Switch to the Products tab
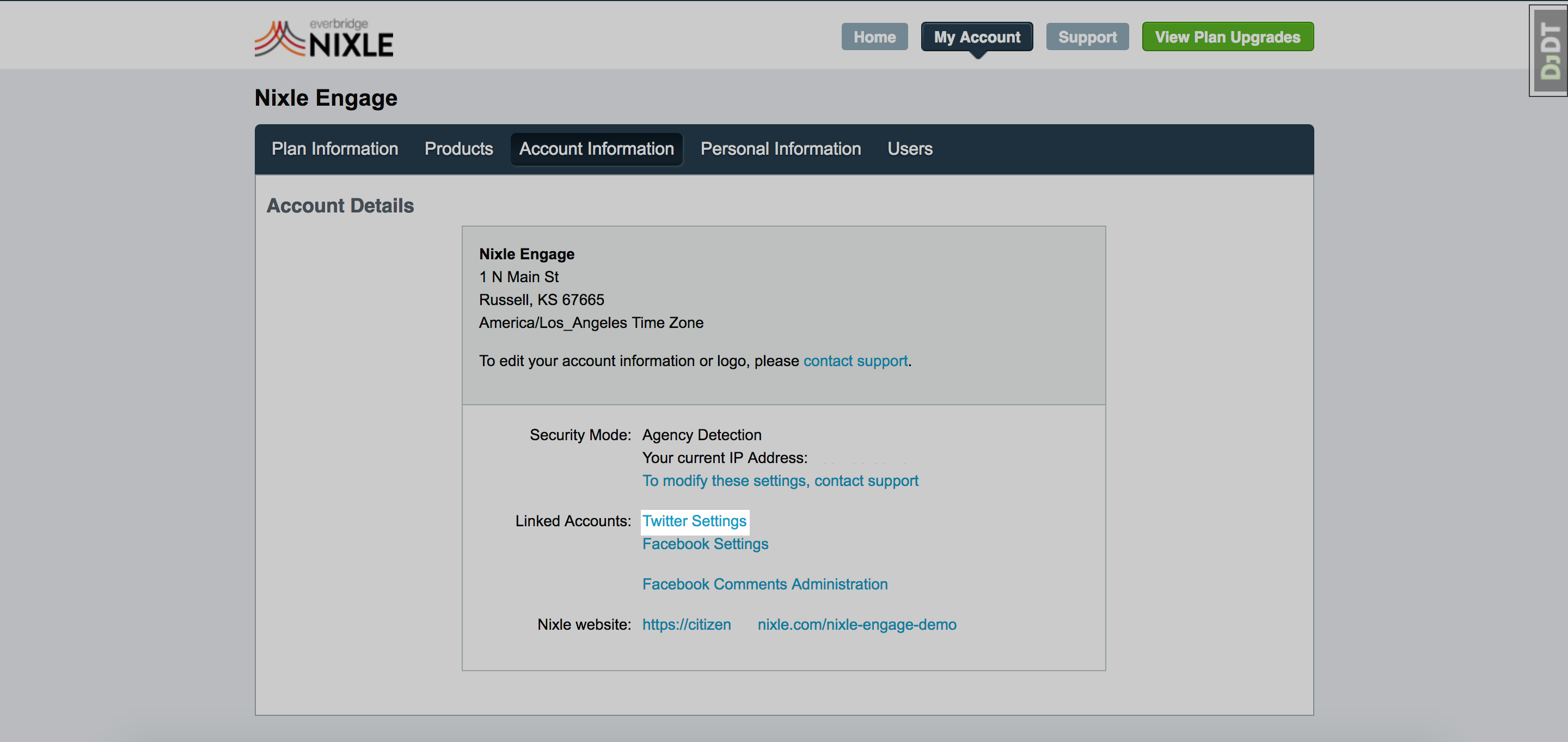Screen dimensions: 1568x742 [x=458, y=149]
